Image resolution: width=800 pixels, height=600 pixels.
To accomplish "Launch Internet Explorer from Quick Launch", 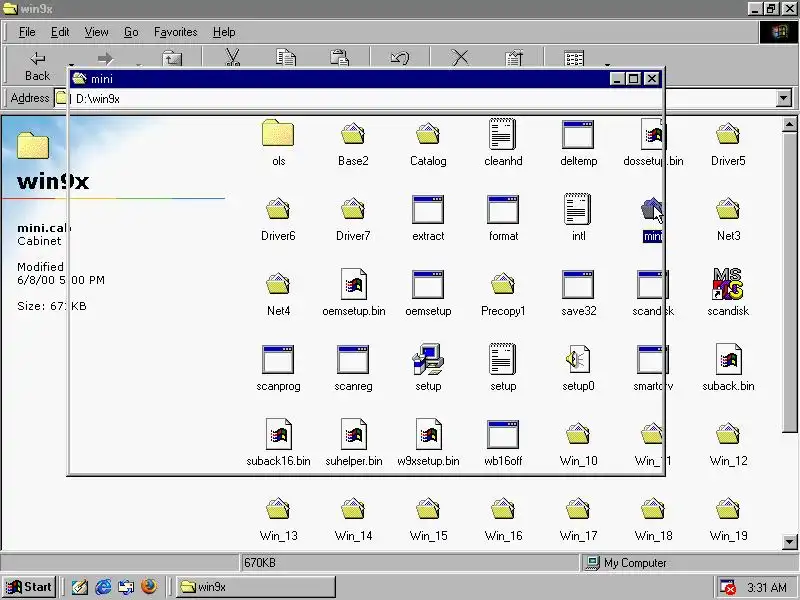I will pyautogui.click(x=103, y=587).
